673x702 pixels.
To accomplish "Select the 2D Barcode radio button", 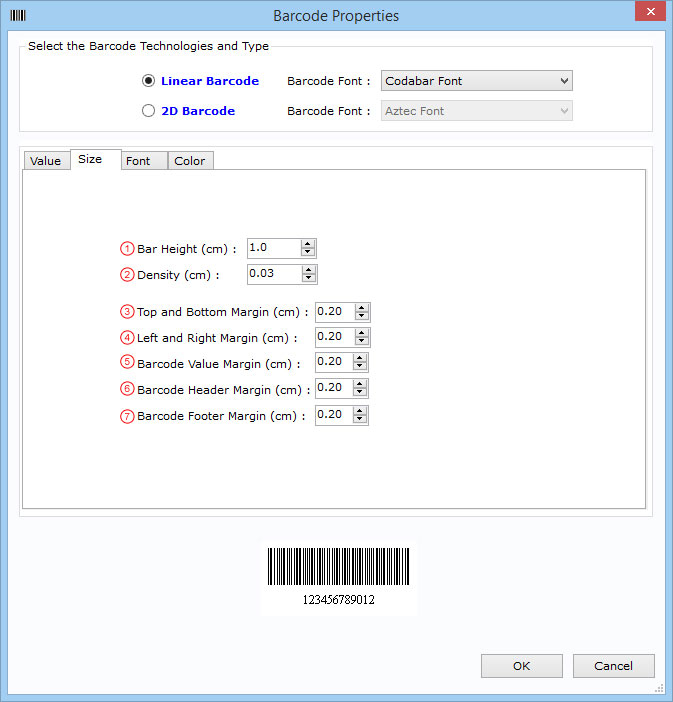I will click(x=148, y=111).
